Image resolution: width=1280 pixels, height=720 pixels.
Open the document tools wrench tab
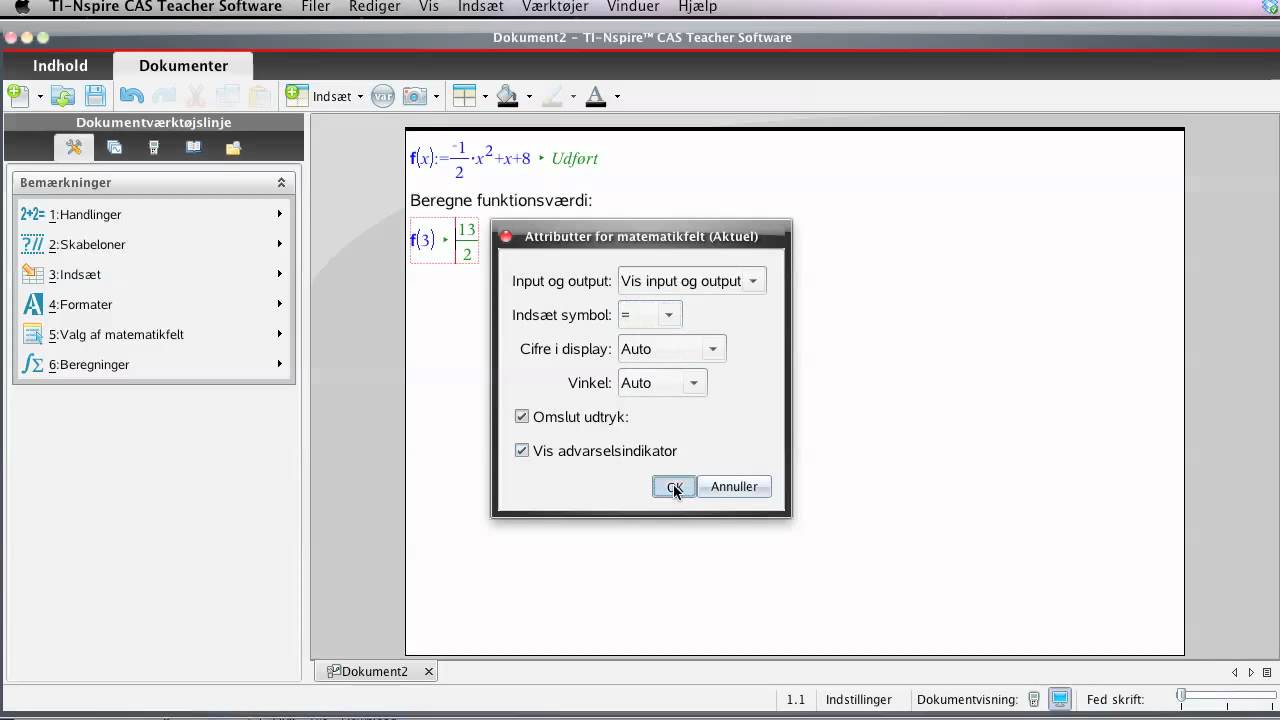coord(74,147)
